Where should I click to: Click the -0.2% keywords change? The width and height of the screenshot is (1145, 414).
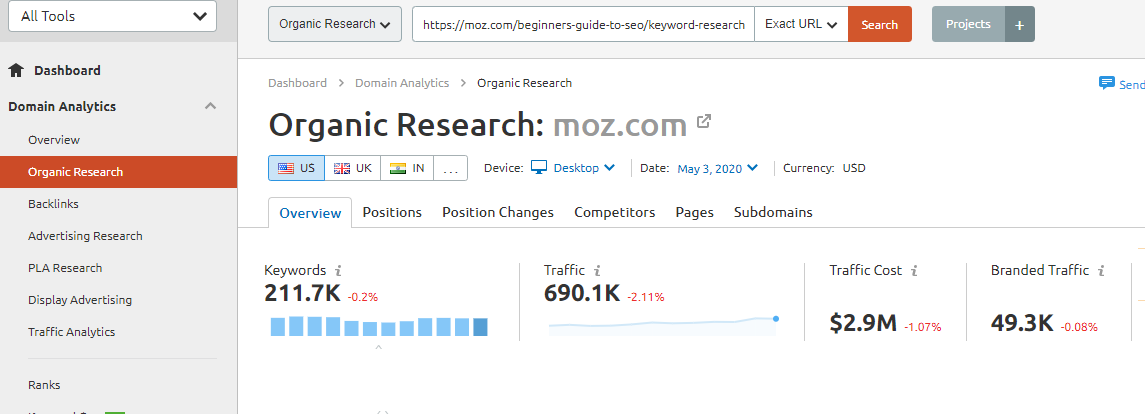(362, 297)
